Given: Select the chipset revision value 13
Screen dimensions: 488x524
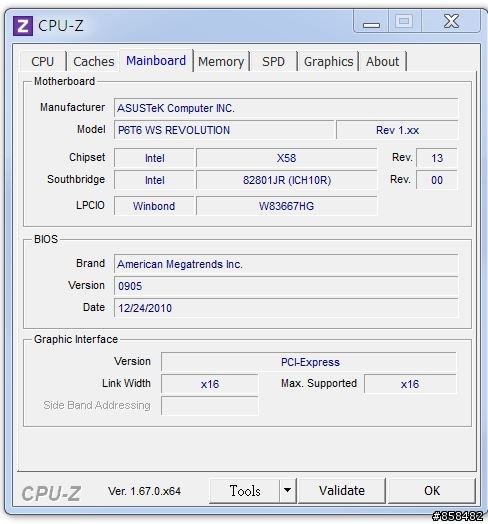Looking at the screenshot, I should click(x=437, y=158).
